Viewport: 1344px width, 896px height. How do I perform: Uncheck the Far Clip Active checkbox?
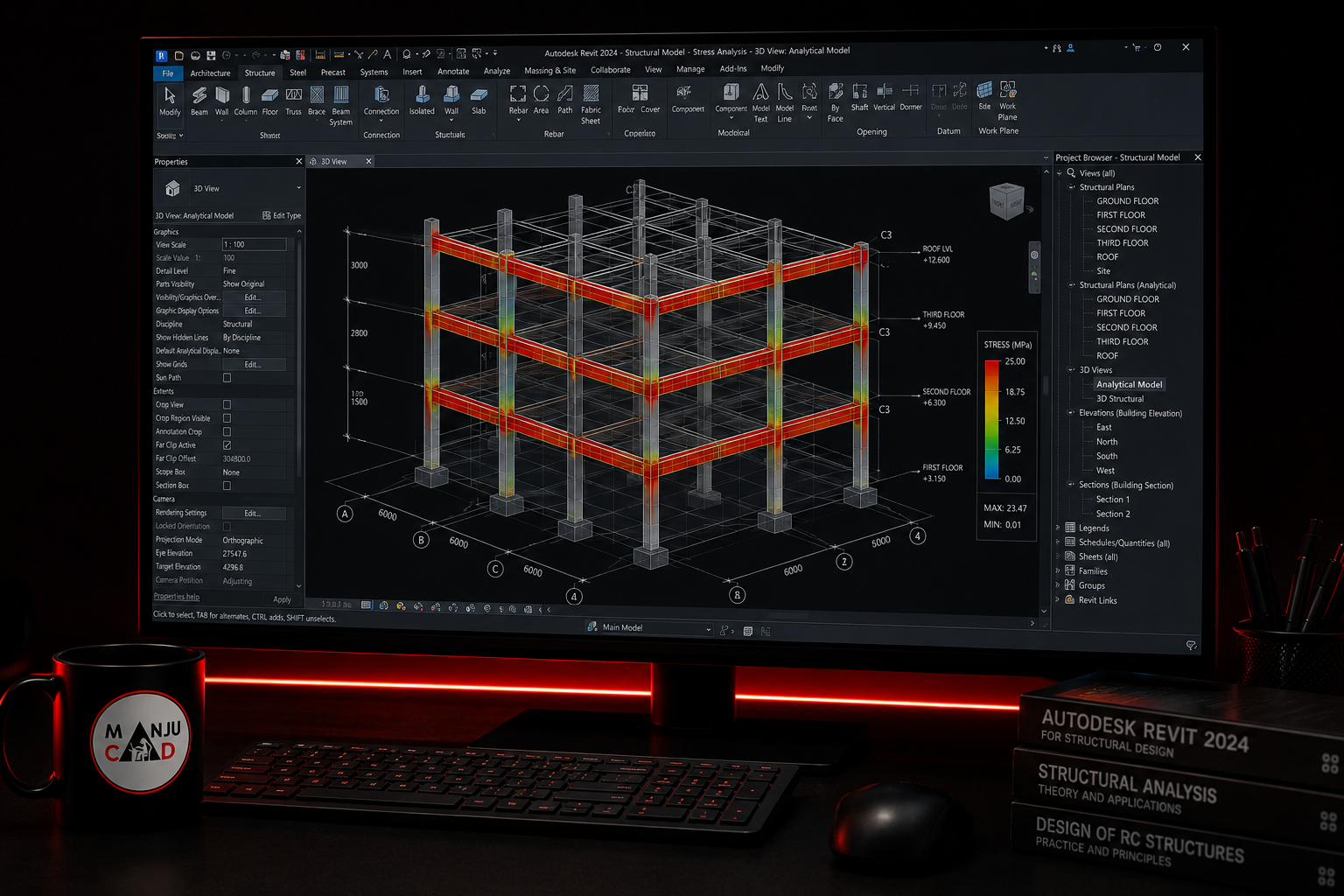point(227,445)
